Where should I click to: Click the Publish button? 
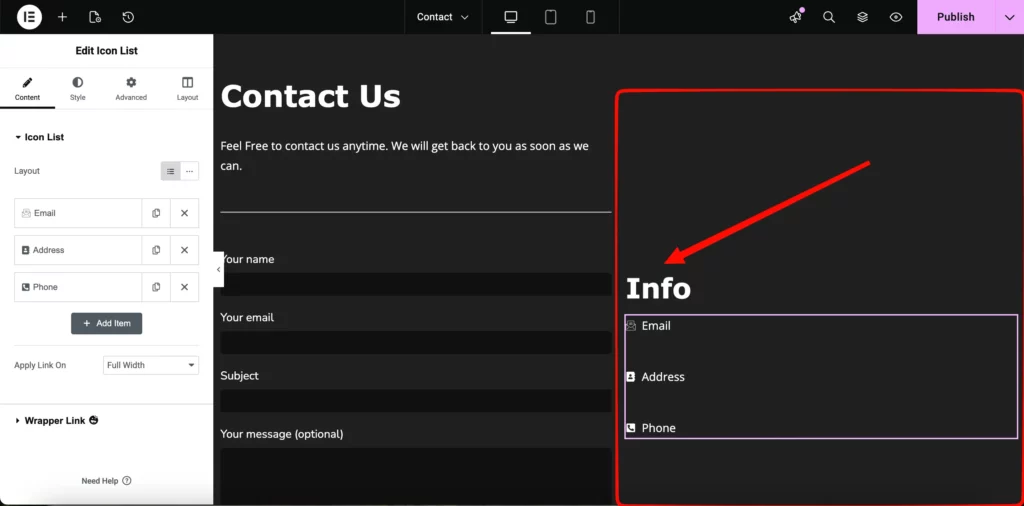pos(955,17)
